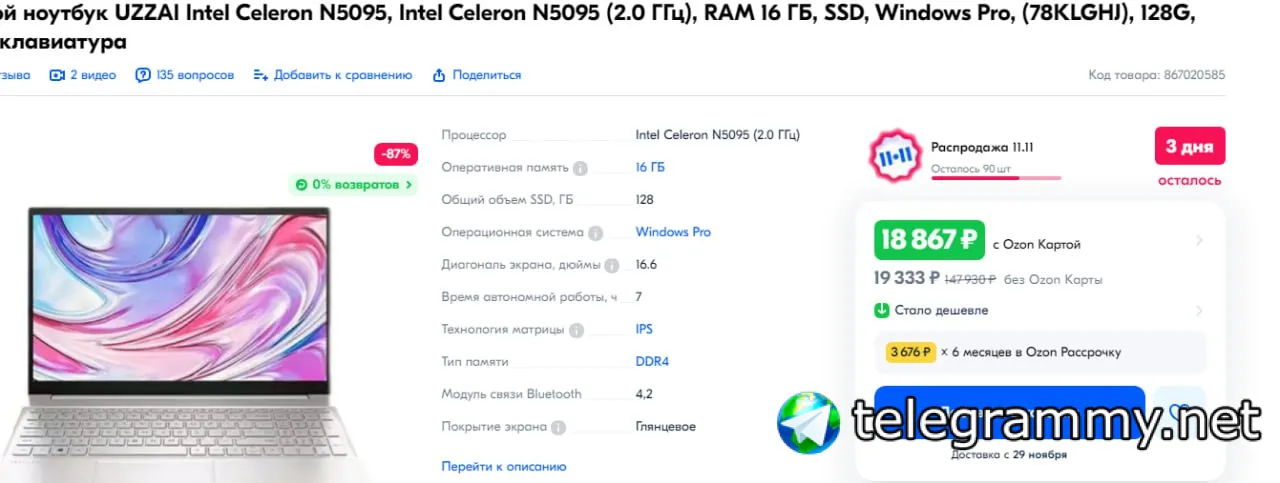1280x483 pixels.
Task: Click Перейти к описанию link
Action: (x=504, y=466)
